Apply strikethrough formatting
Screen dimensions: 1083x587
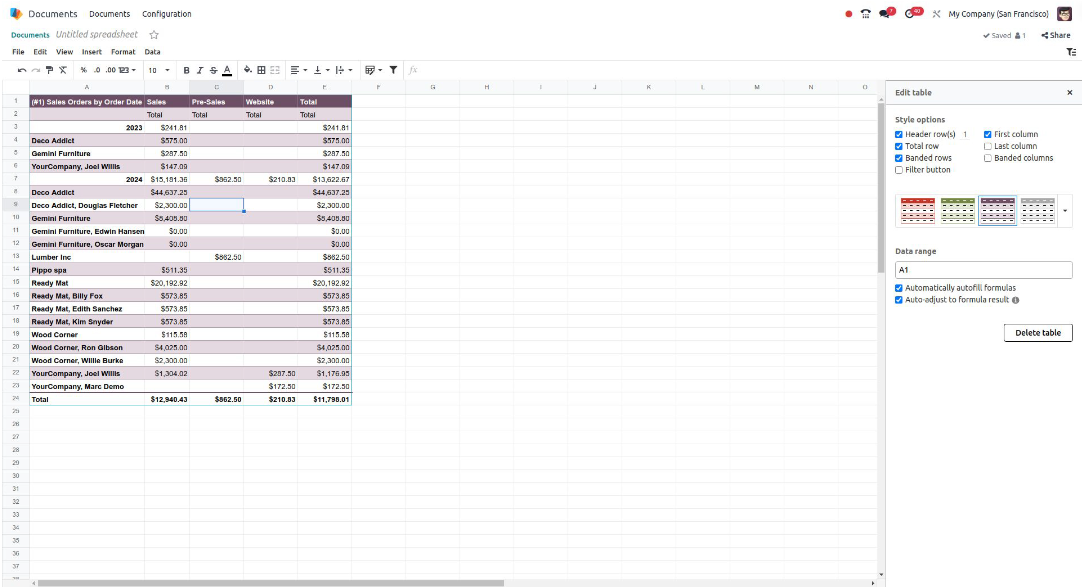pyautogui.click(x=213, y=70)
